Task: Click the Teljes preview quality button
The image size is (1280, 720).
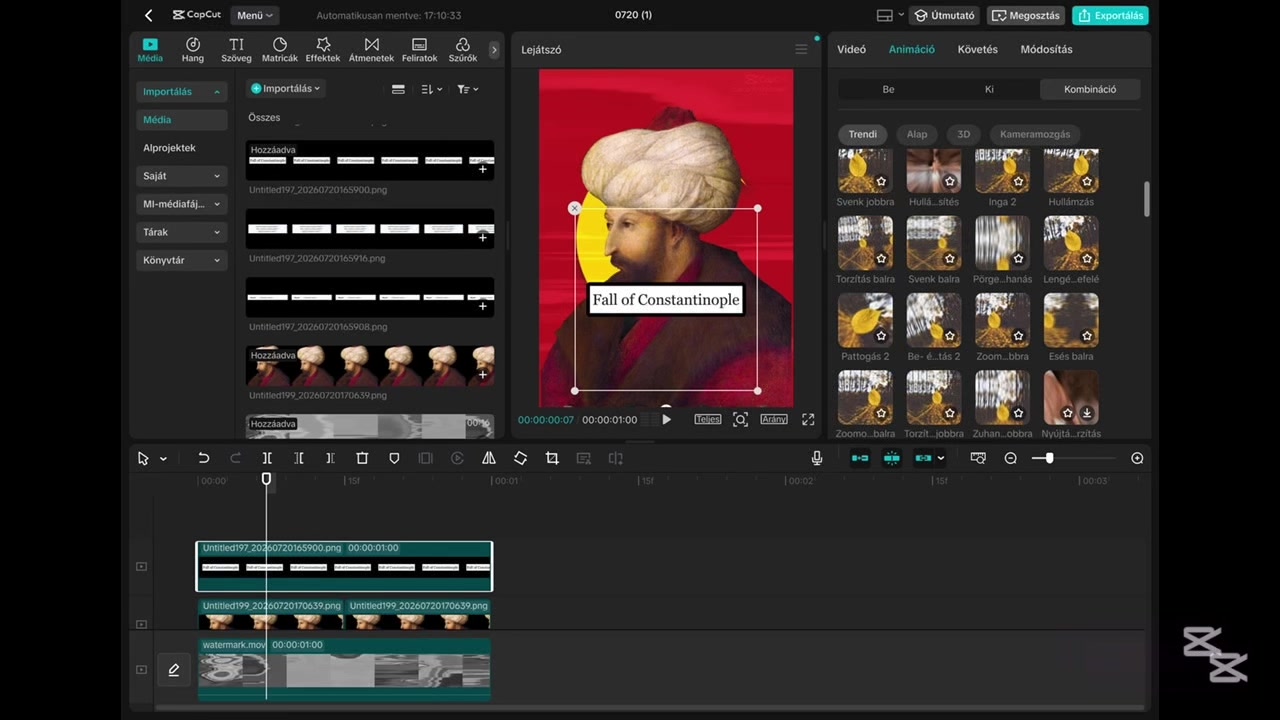Action: tap(708, 420)
